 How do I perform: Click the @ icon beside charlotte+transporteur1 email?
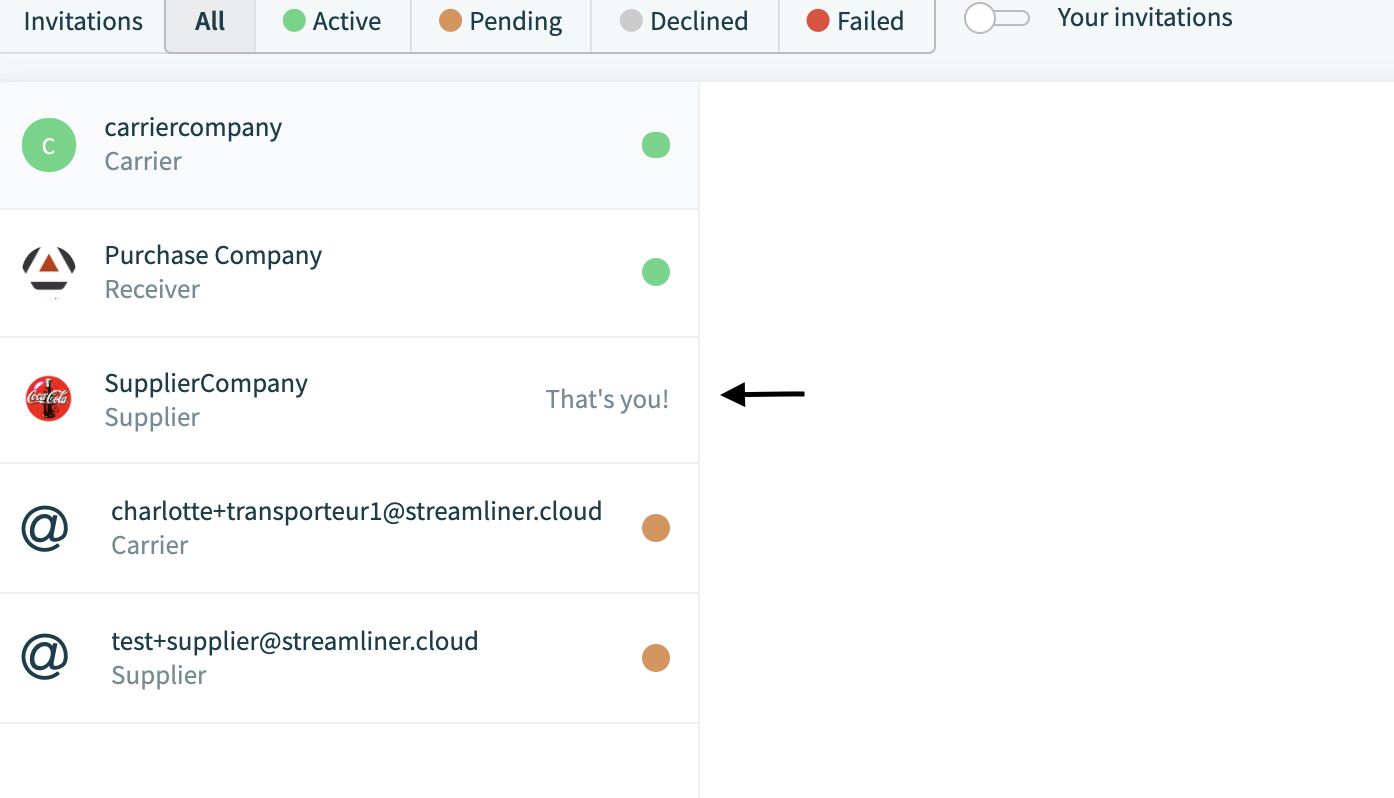[45, 528]
